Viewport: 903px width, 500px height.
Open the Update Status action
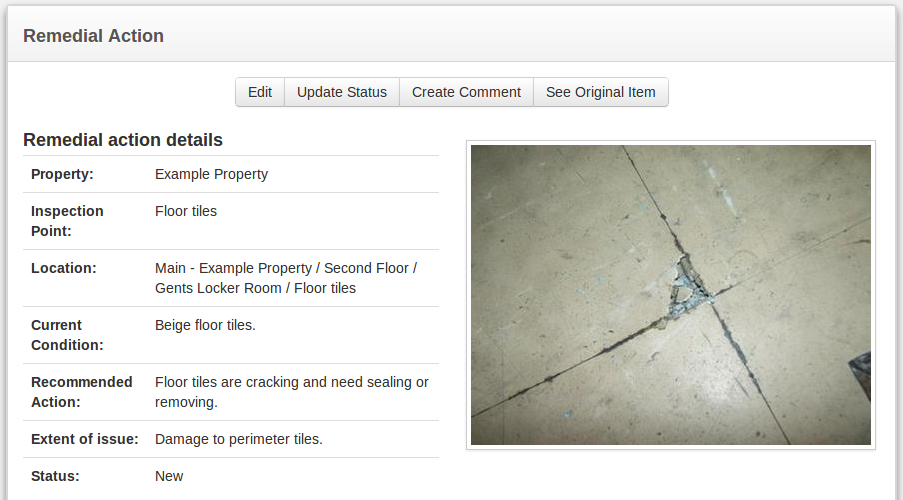coord(342,92)
